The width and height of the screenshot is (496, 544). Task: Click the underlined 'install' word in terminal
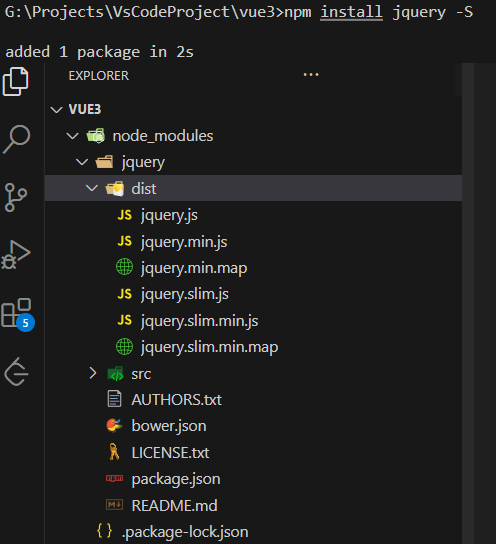tap(351, 12)
